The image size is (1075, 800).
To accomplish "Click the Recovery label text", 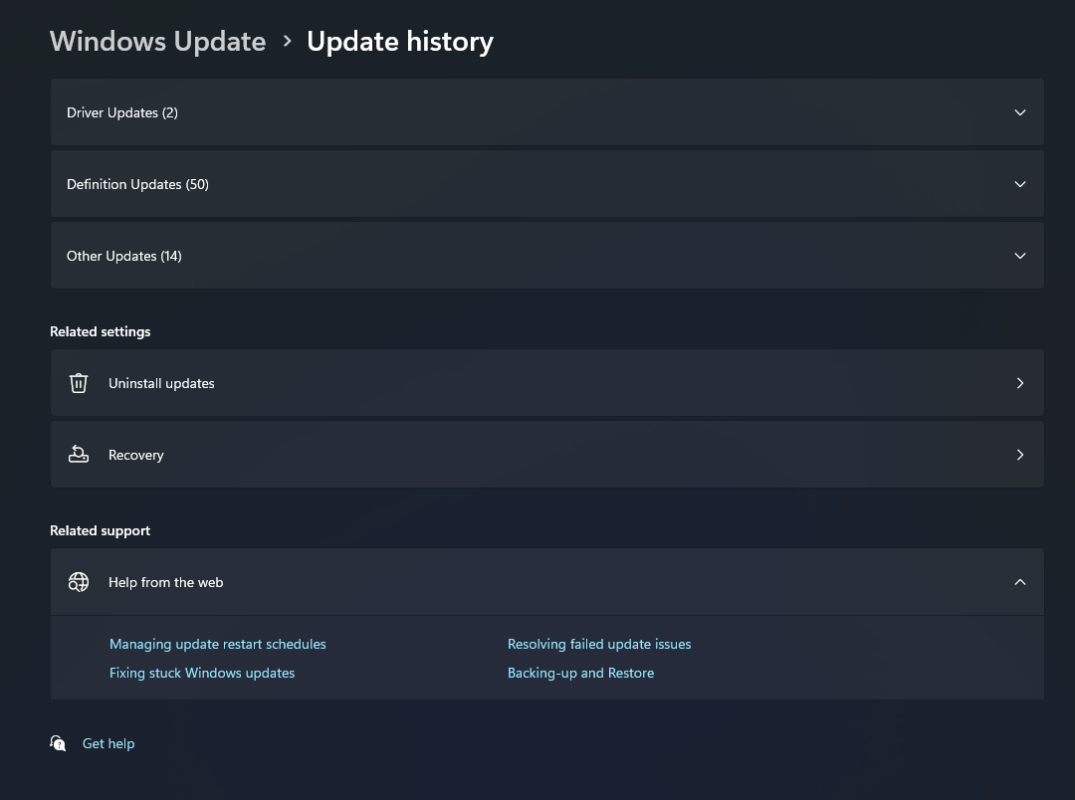I will pos(136,455).
